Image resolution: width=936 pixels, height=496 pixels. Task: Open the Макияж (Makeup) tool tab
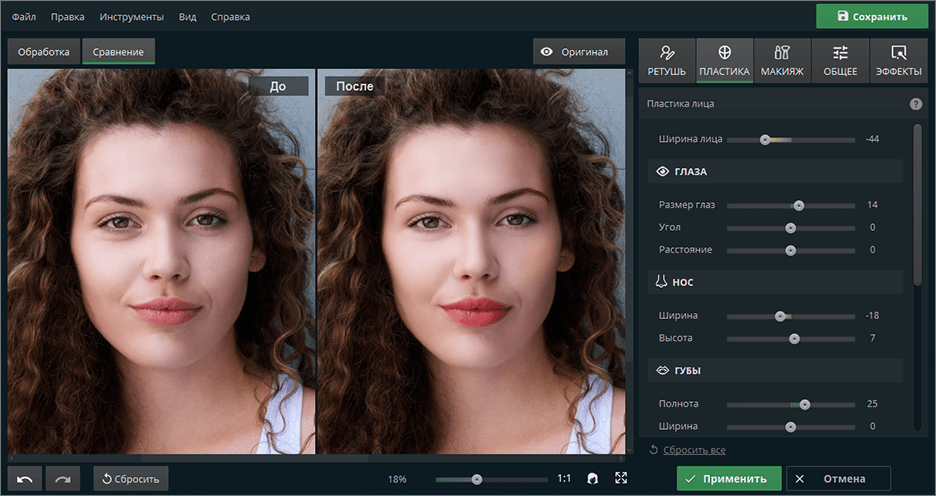coord(783,60)
